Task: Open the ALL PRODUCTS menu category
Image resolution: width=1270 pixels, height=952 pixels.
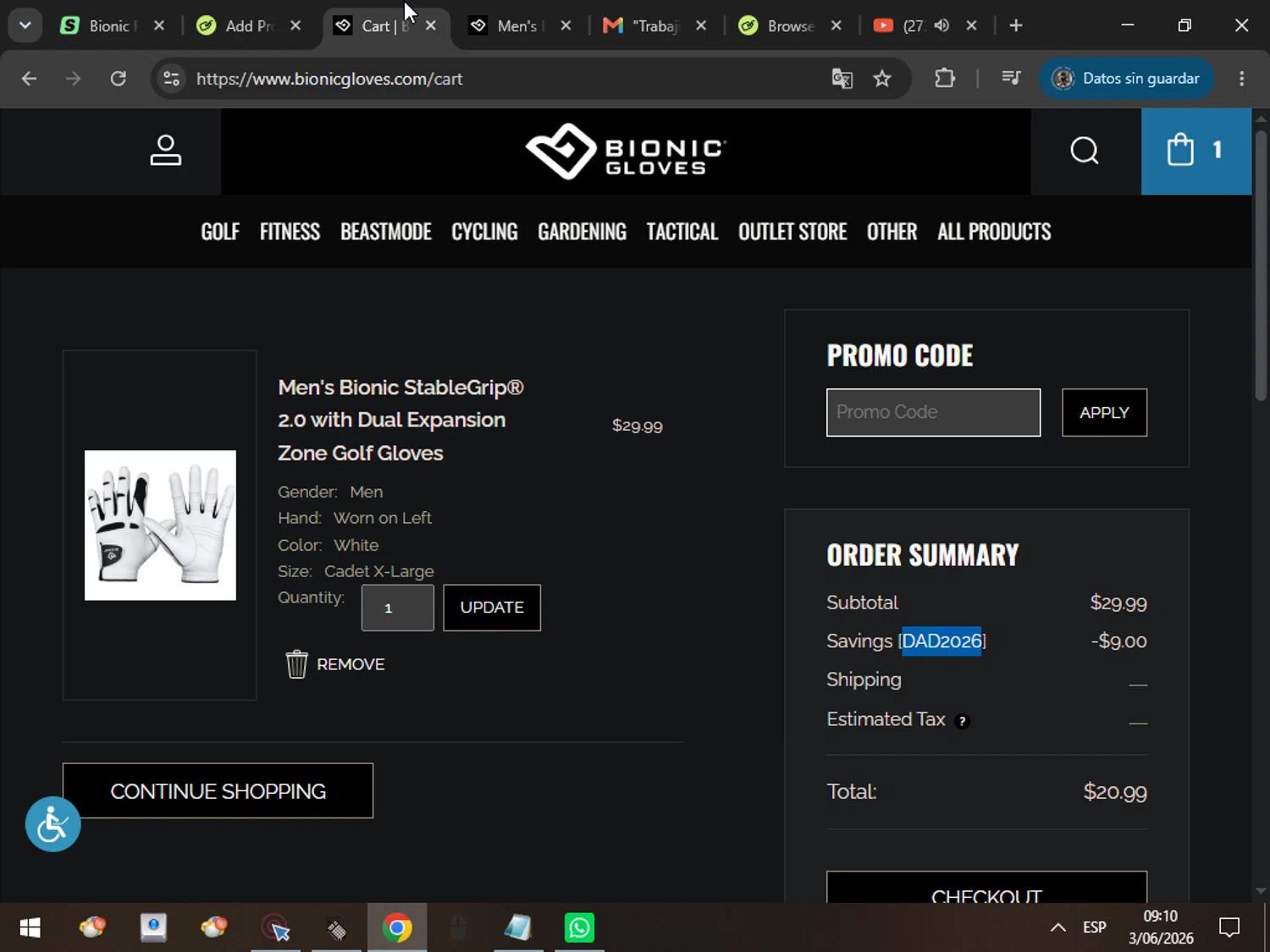Action: 994,232
